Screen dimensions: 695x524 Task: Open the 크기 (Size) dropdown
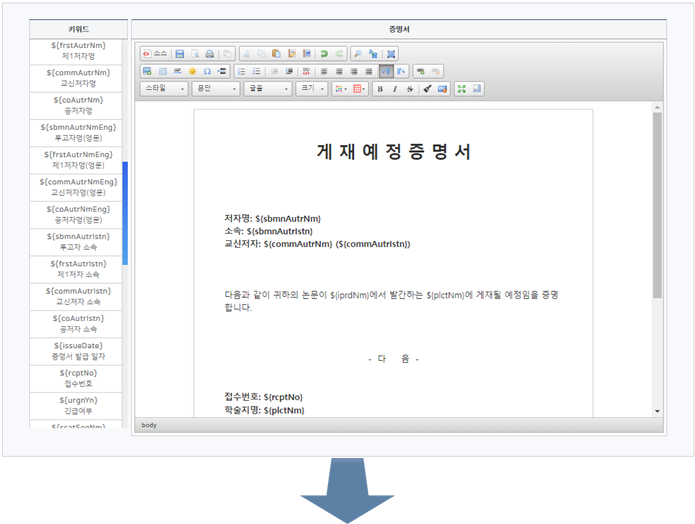click(x=312, y=89)
